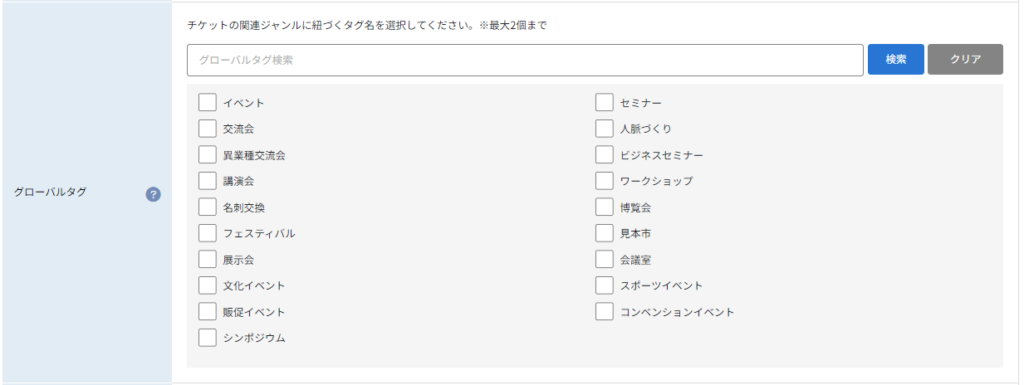Select the 交流会 tag
Screen dimensions: 1024x385
(207, 129)
